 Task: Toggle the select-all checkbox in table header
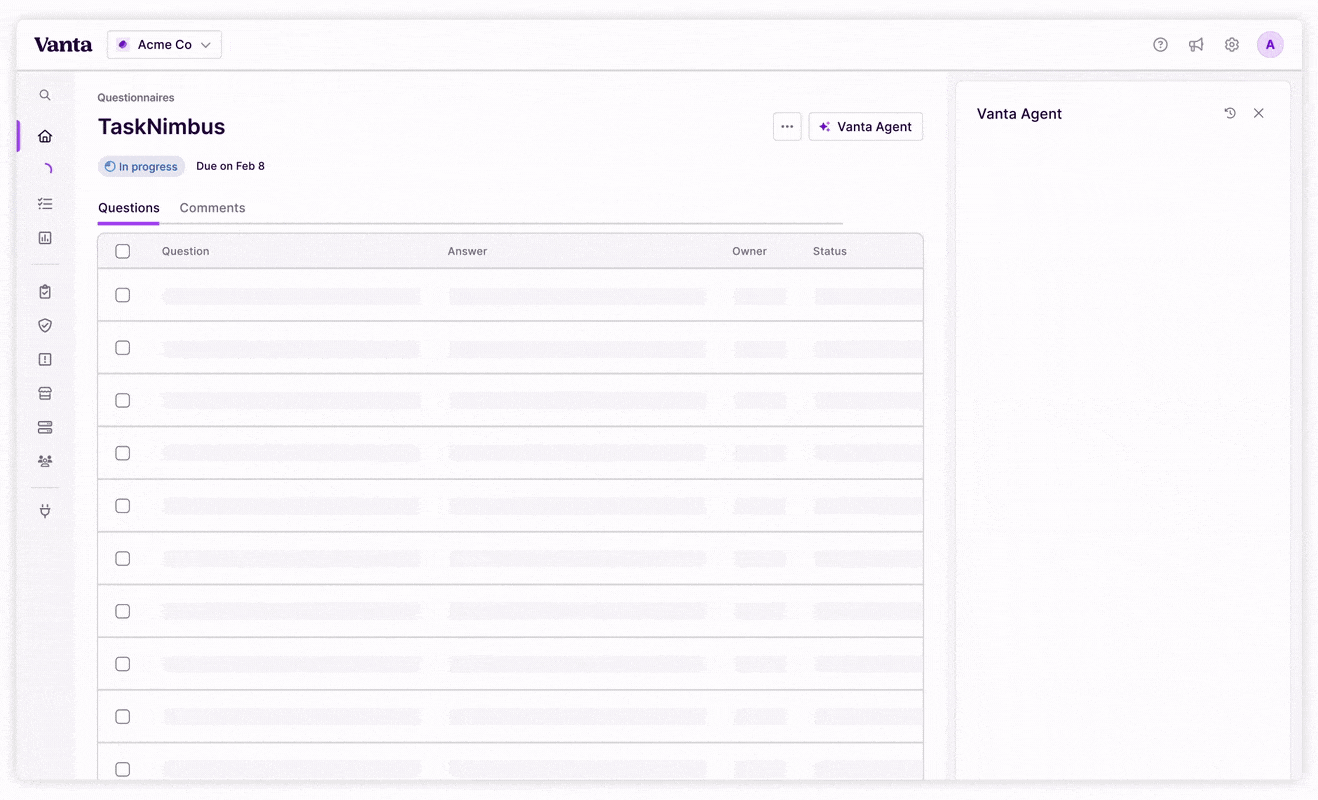123,252
